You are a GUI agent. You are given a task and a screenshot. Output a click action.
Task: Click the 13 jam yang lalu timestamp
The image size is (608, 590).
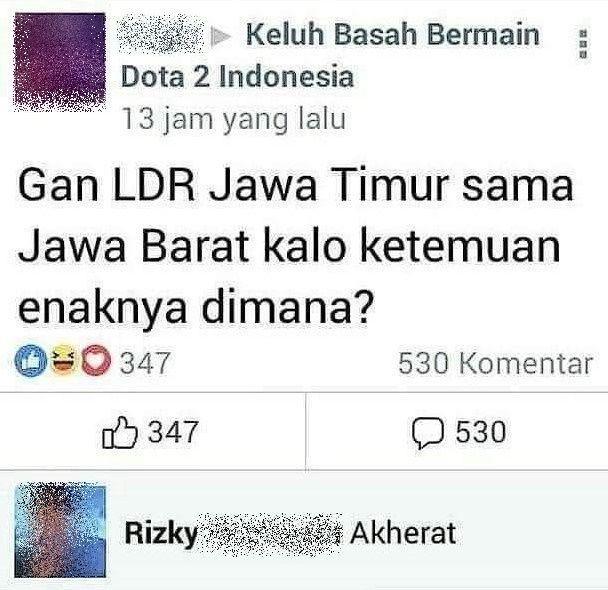(x=233, y=119)
